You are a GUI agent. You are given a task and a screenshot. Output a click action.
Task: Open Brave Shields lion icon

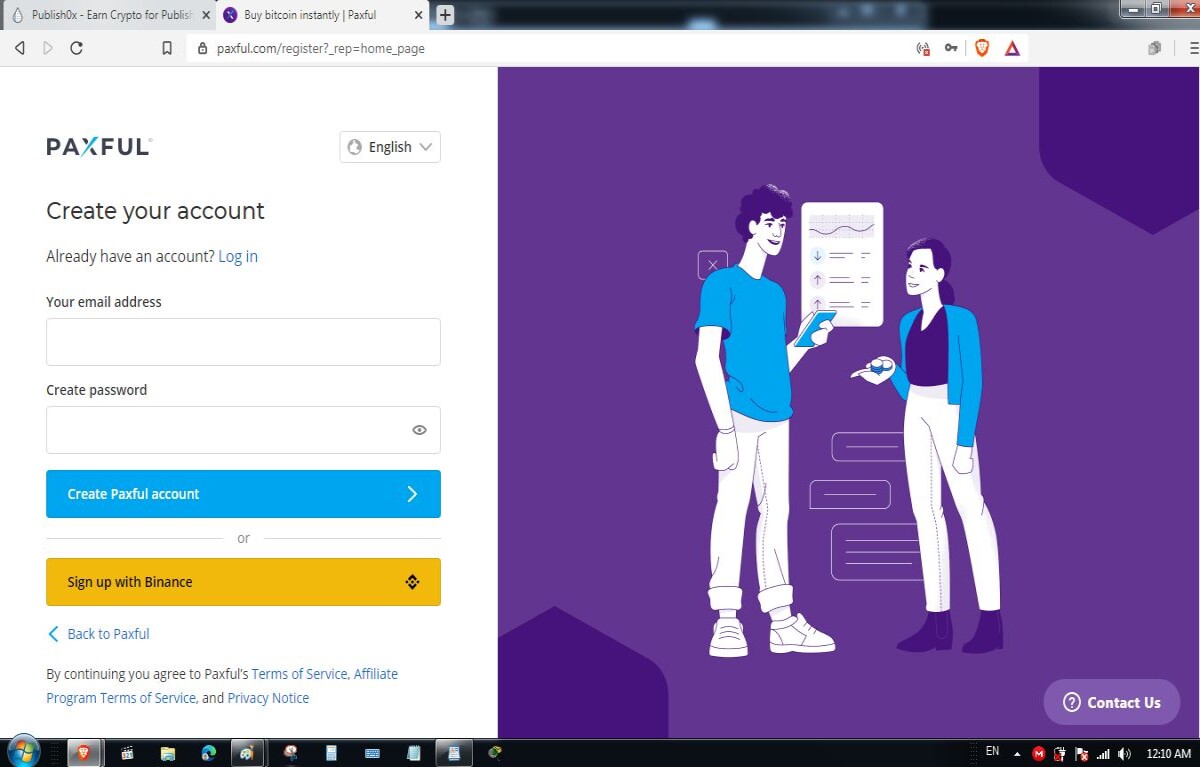point(982,48)
